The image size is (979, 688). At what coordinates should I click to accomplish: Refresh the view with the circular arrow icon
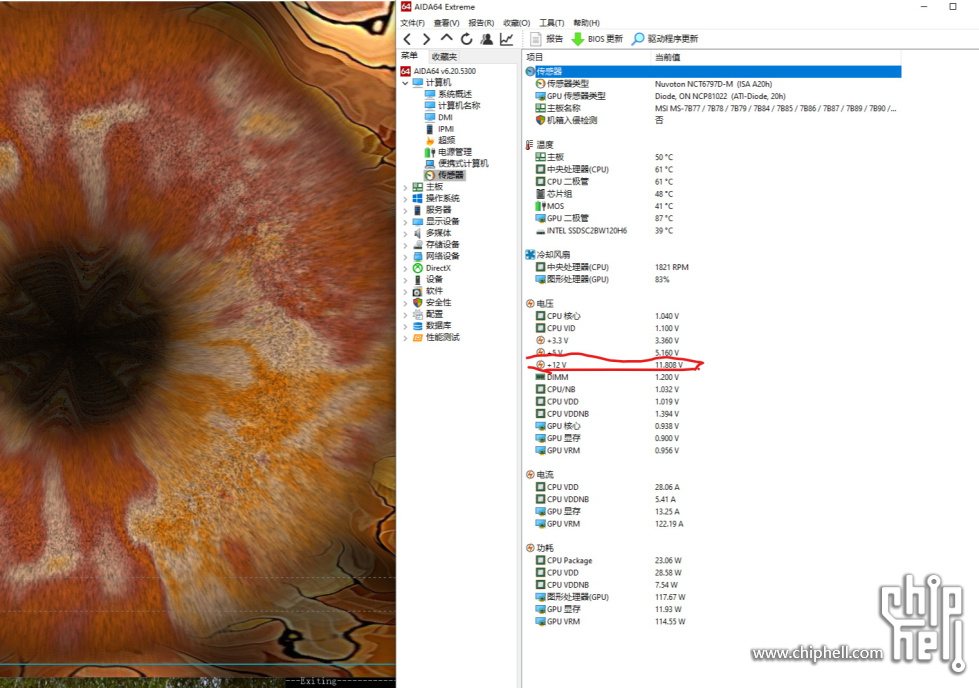coord(466,39)
